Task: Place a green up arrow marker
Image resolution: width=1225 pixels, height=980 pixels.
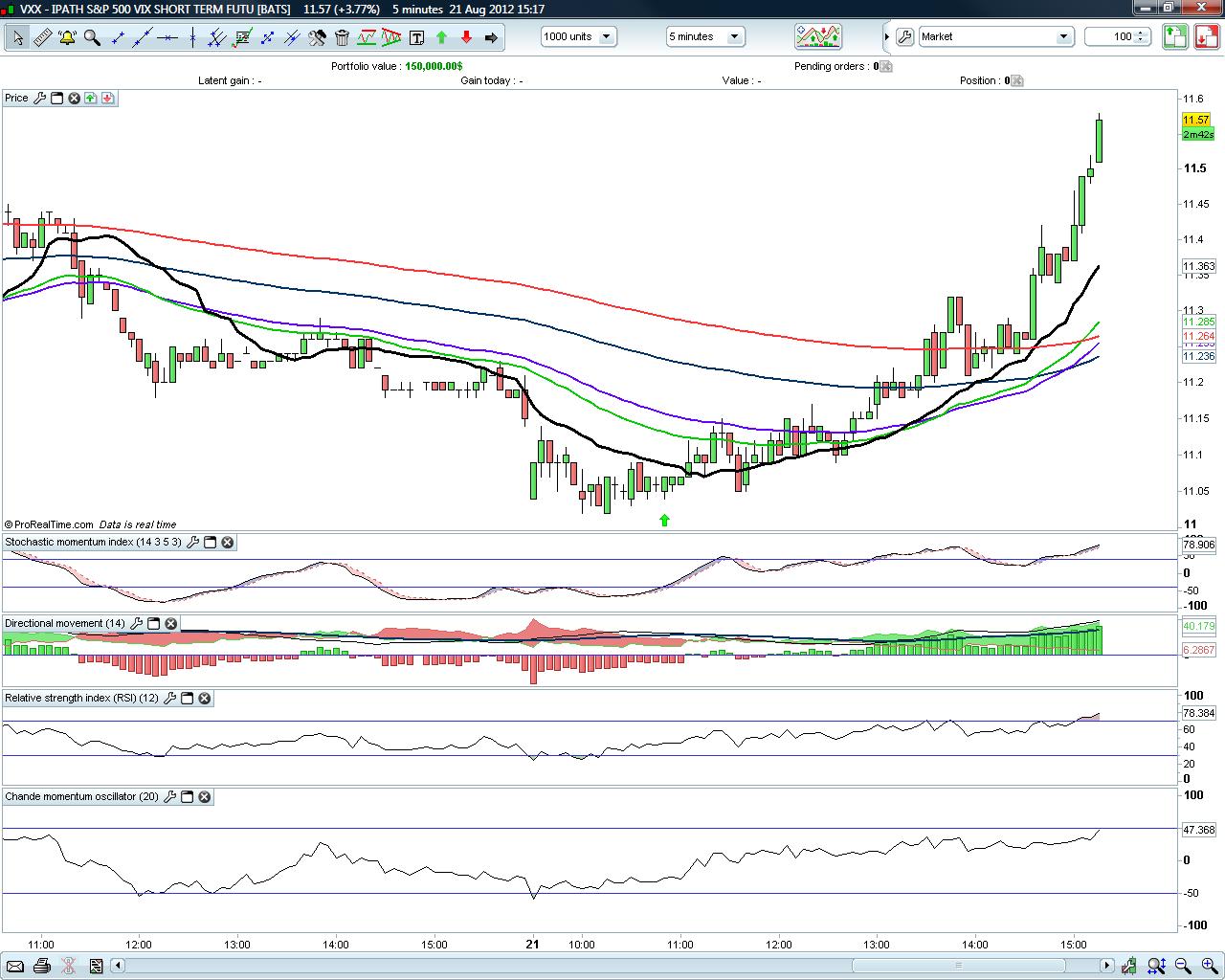Action: (441, 37)
